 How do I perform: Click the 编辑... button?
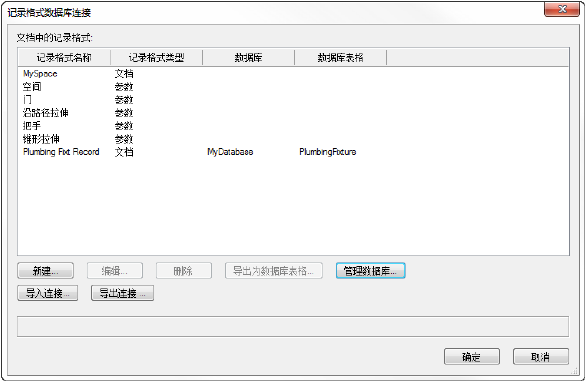pos(115,271)
